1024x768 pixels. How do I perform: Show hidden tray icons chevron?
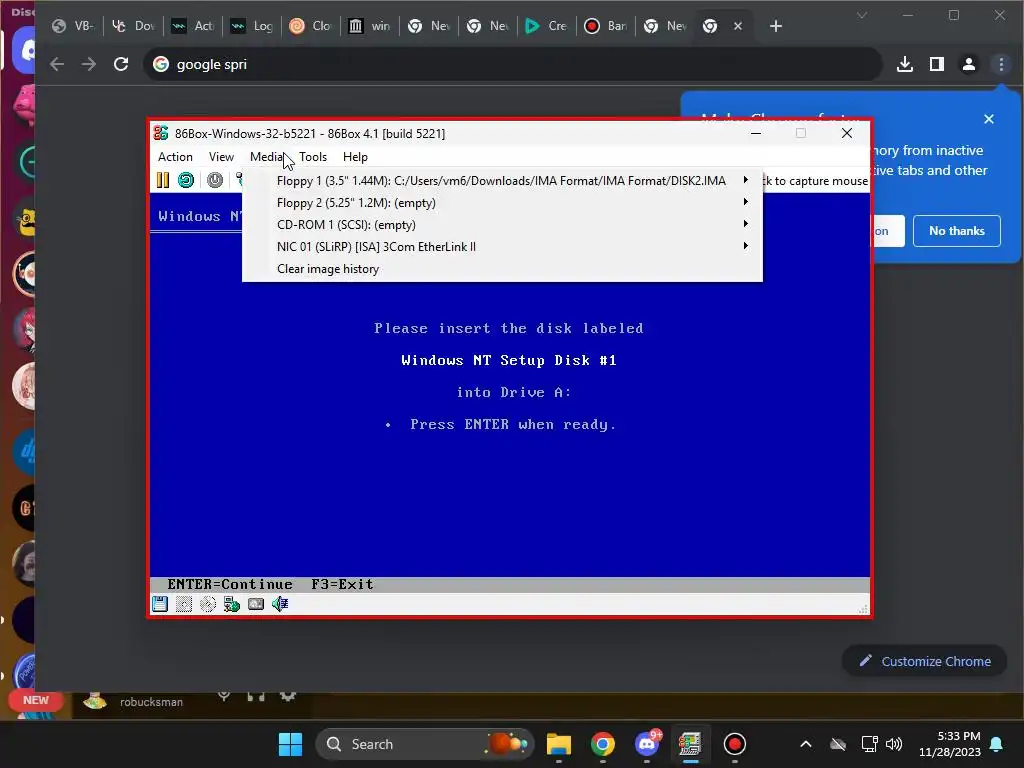806,744
